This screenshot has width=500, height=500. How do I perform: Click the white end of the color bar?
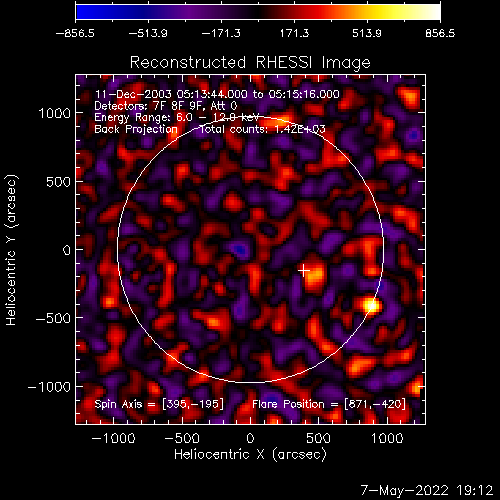434,12
